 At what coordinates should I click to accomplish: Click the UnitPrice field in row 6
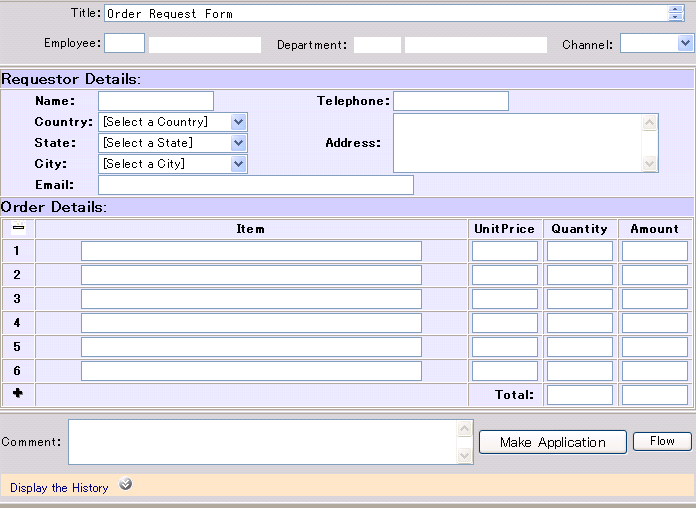coord(505,371)
